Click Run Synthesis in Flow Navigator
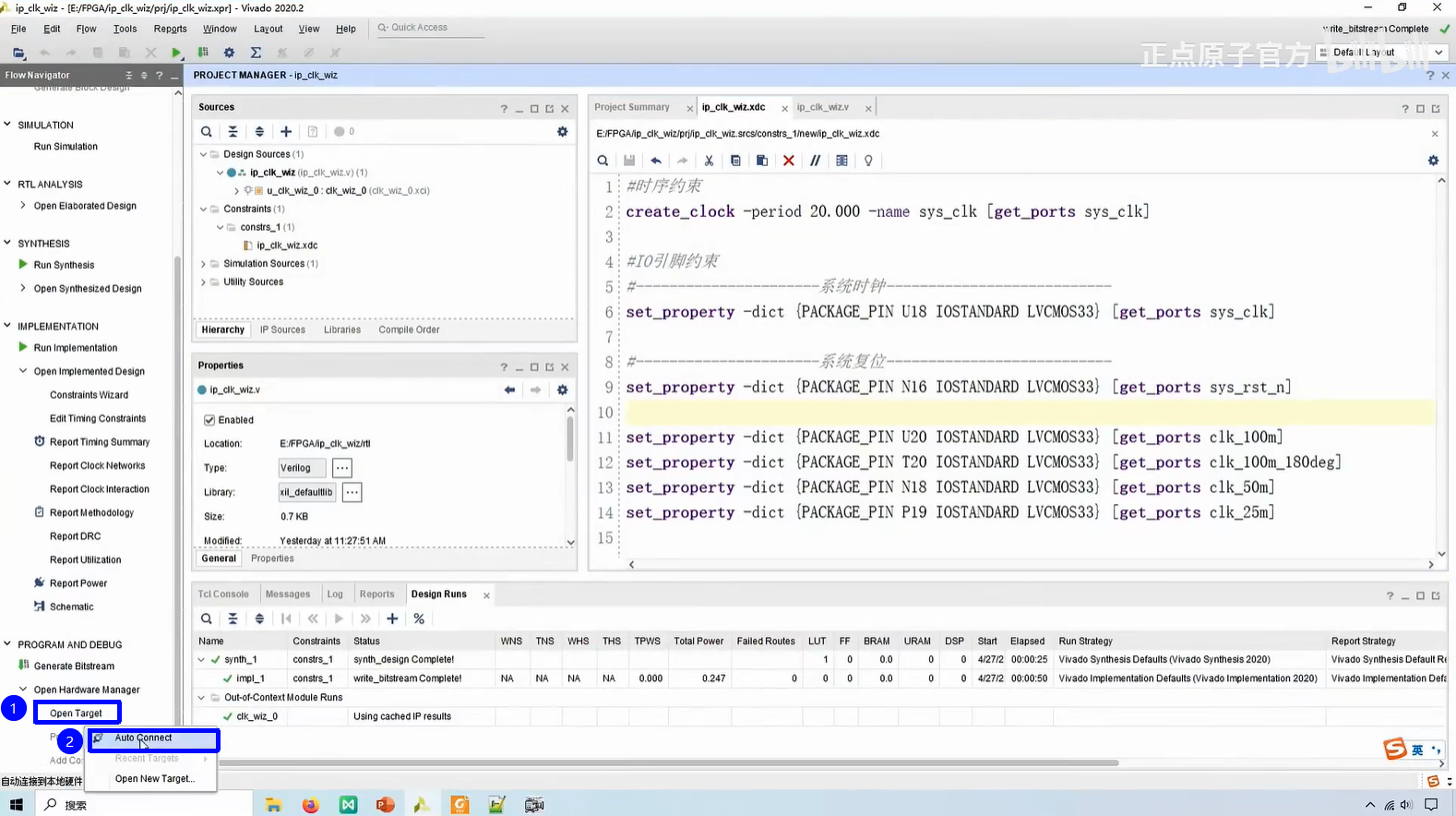Viewport: 1456px width, 816px height. [x=64, y=265]
